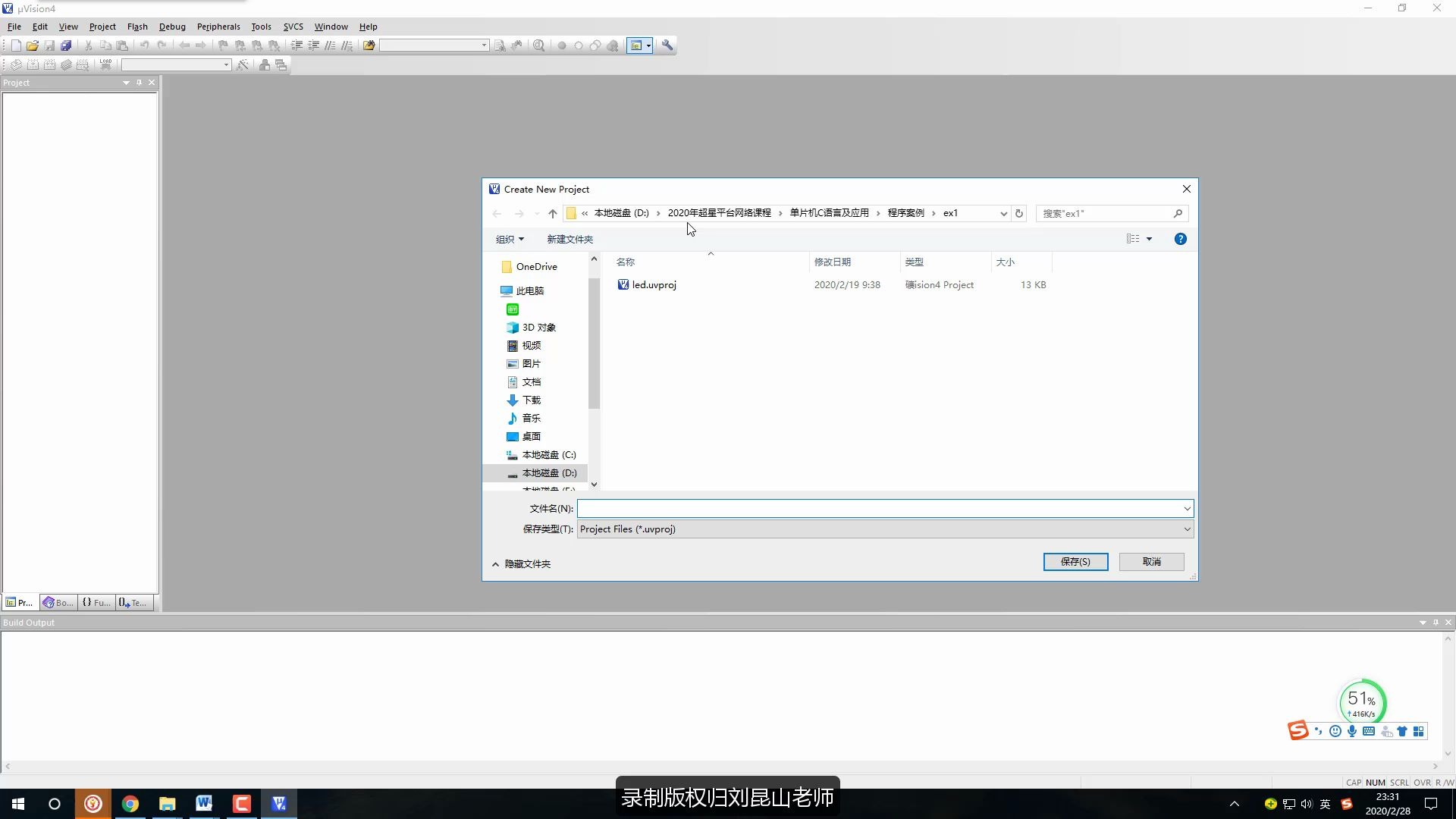Expand the address path history dropdown
This screenshot has height=819, width=1456.
click(1003, 214)
